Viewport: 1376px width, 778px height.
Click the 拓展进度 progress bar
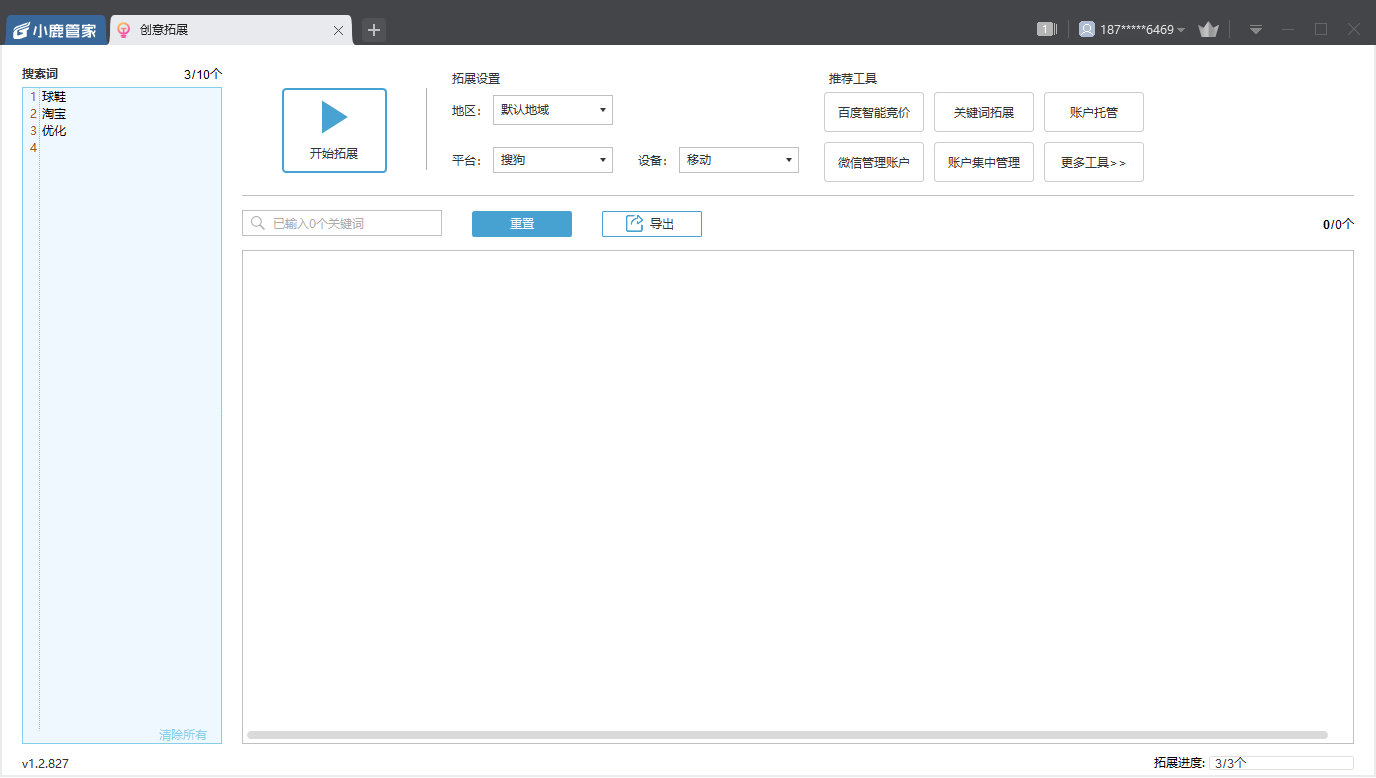pos(1281,763)
